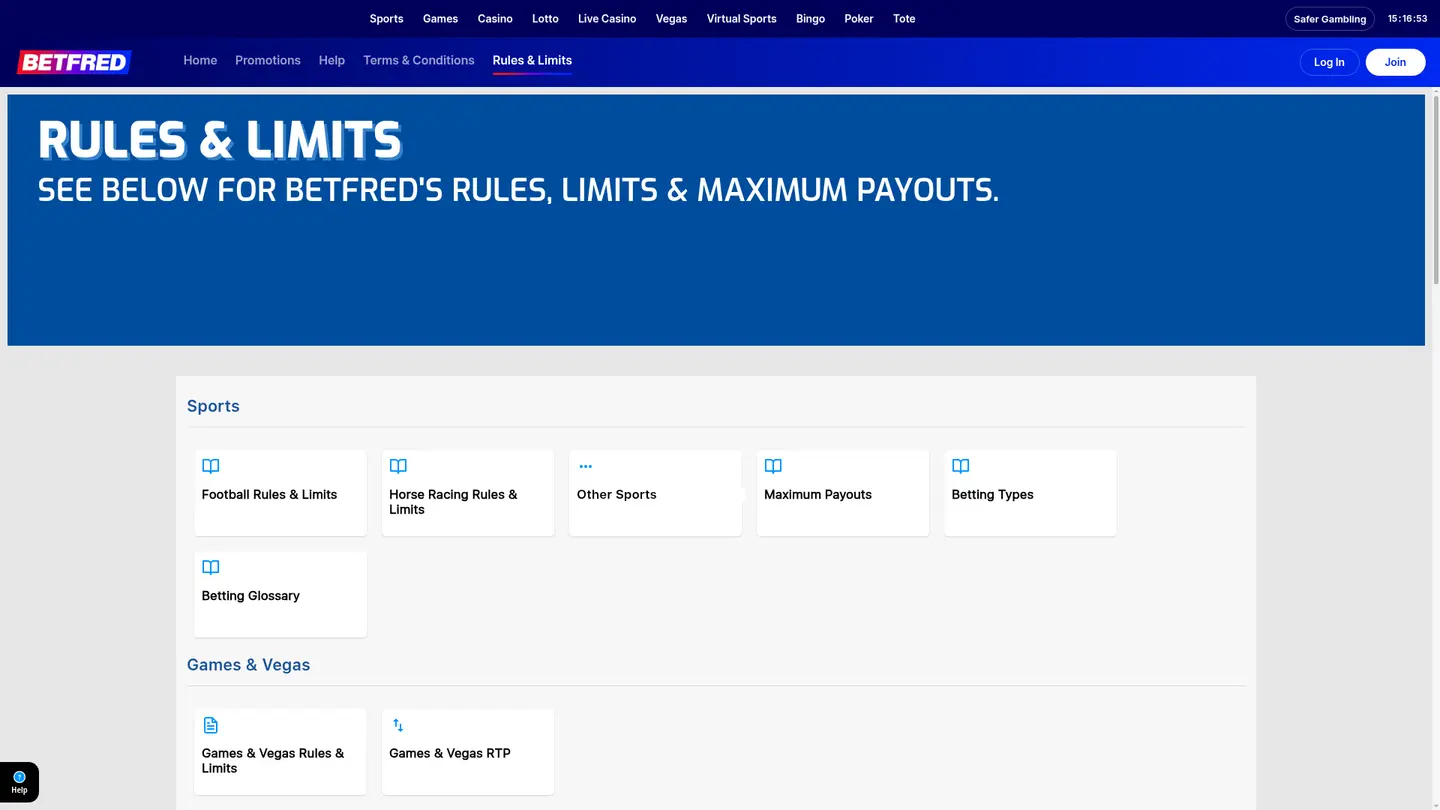
Task: Click the book icon on Football Rules card
Action: (211, 466)
